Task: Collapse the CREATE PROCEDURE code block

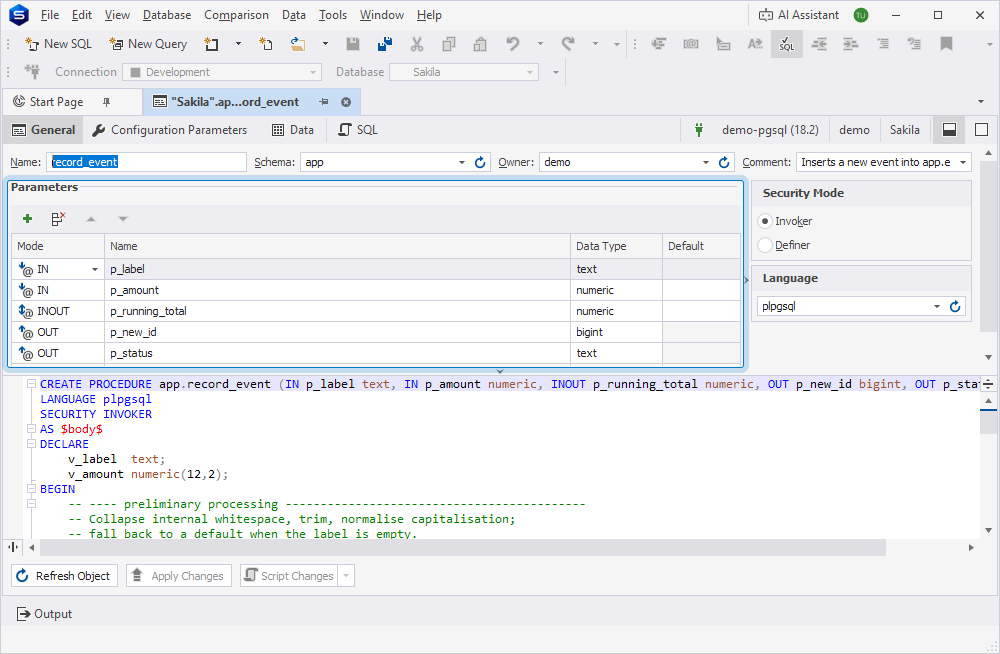Action: coord(31,384)
